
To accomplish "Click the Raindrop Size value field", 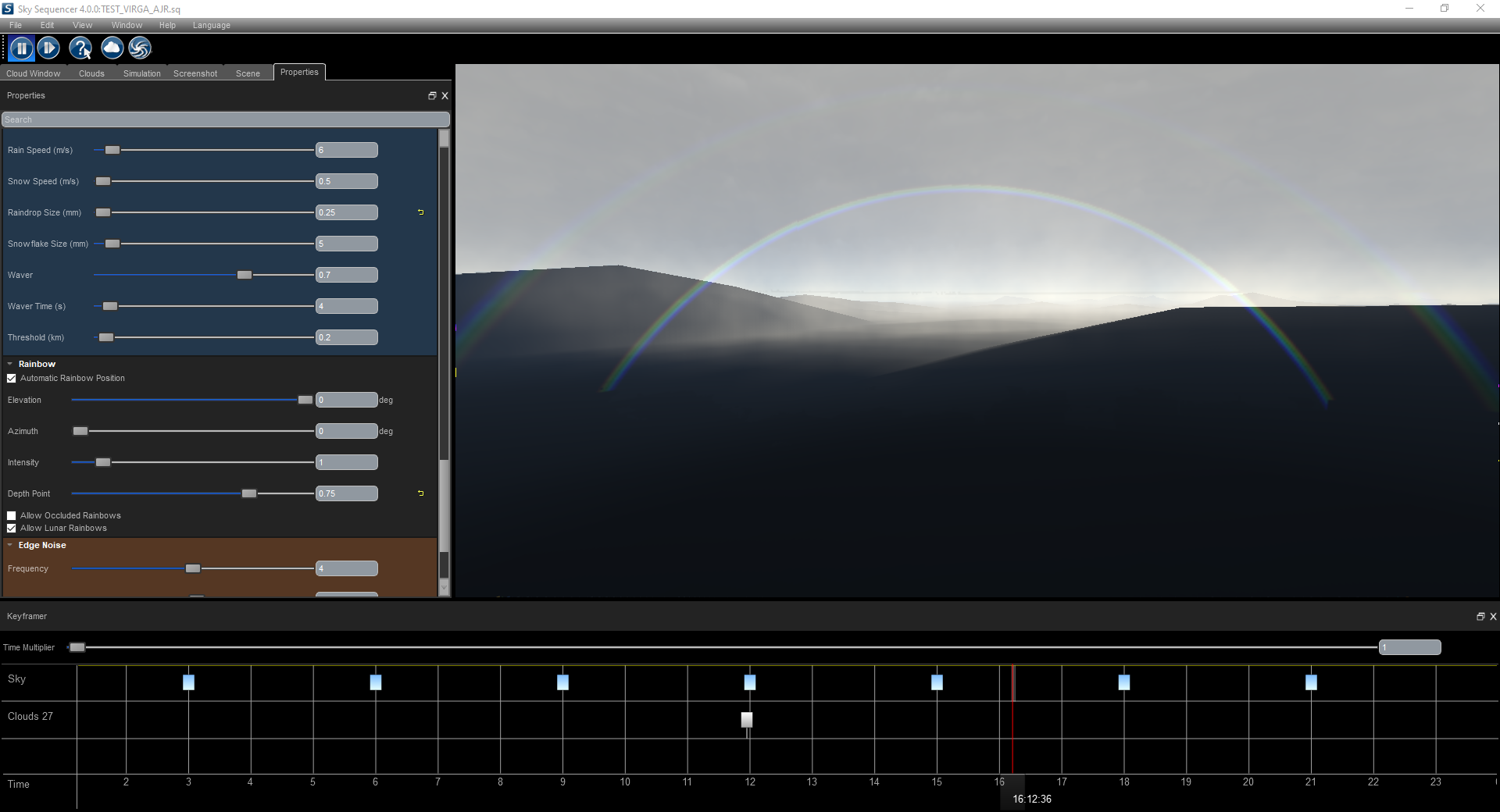I will tap(347, 212).
